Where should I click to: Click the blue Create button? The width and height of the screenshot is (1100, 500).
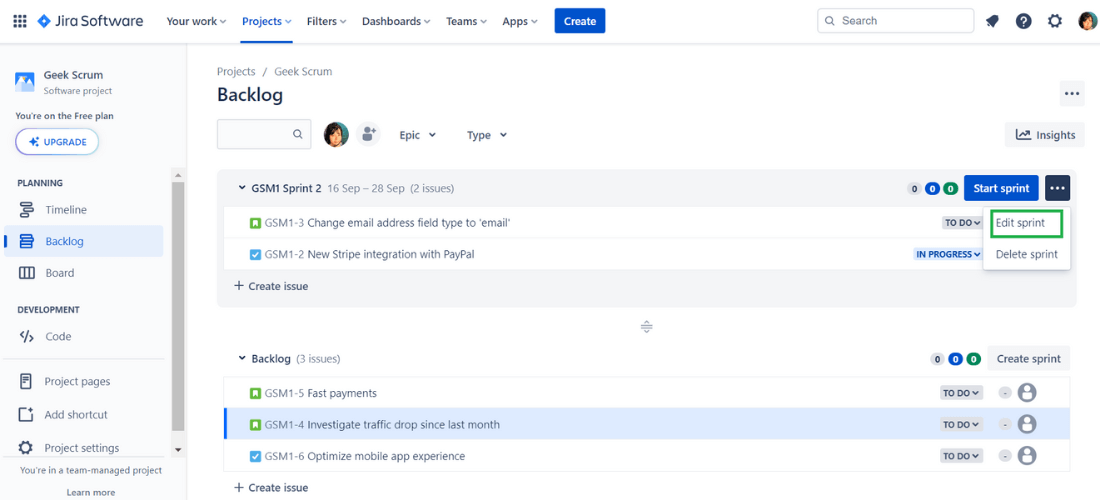(580, 21)
